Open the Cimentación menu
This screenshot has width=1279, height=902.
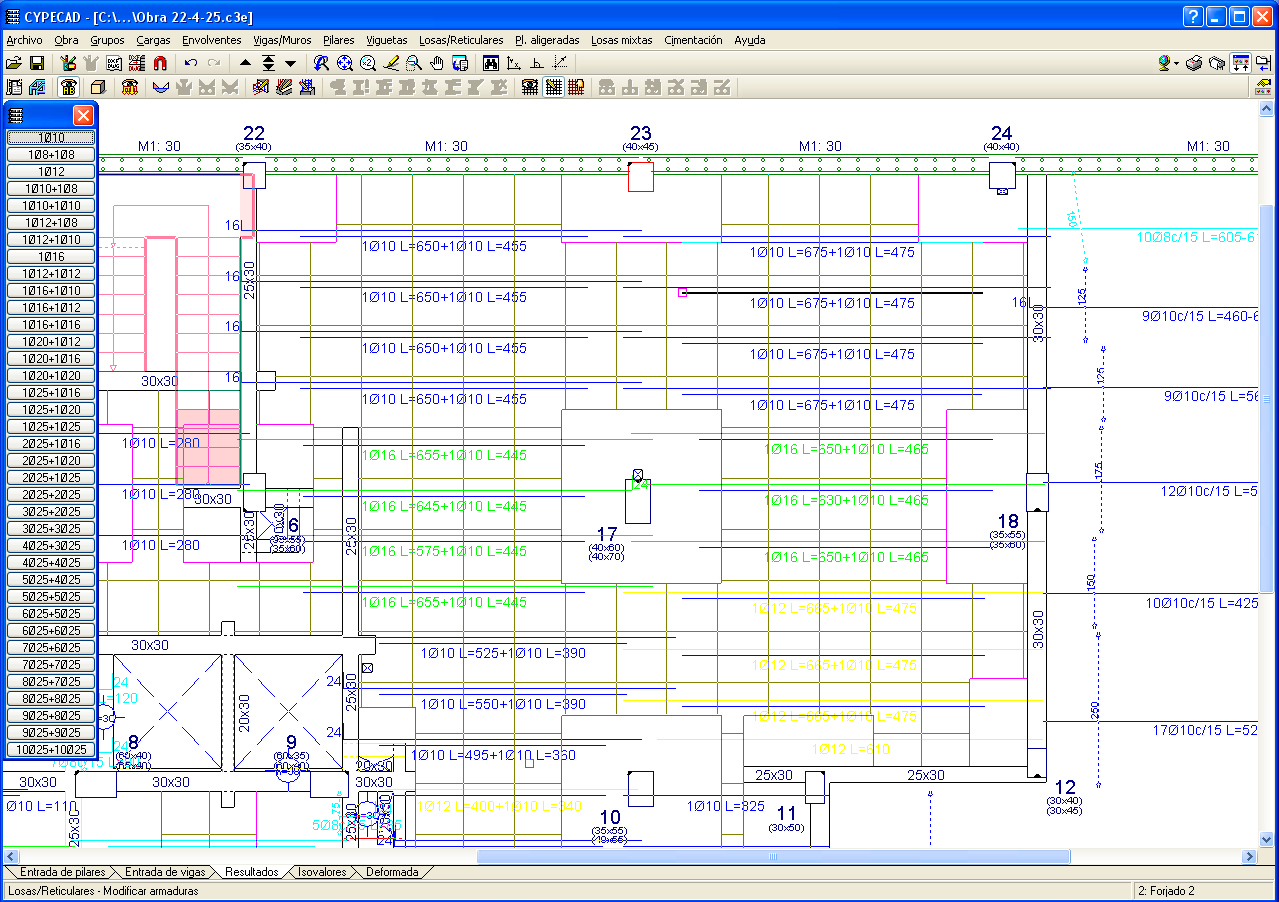[x=693, y=40]
